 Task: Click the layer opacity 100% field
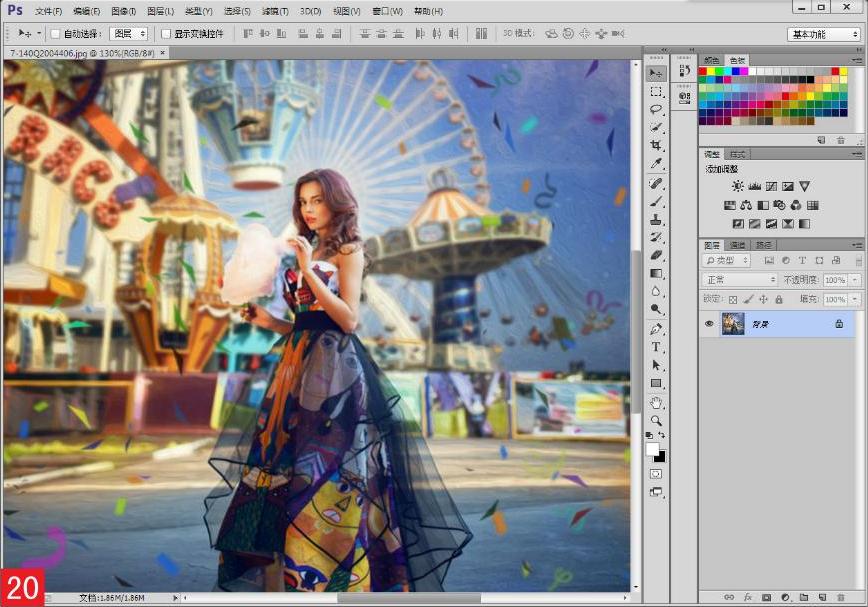click(835, 280)
